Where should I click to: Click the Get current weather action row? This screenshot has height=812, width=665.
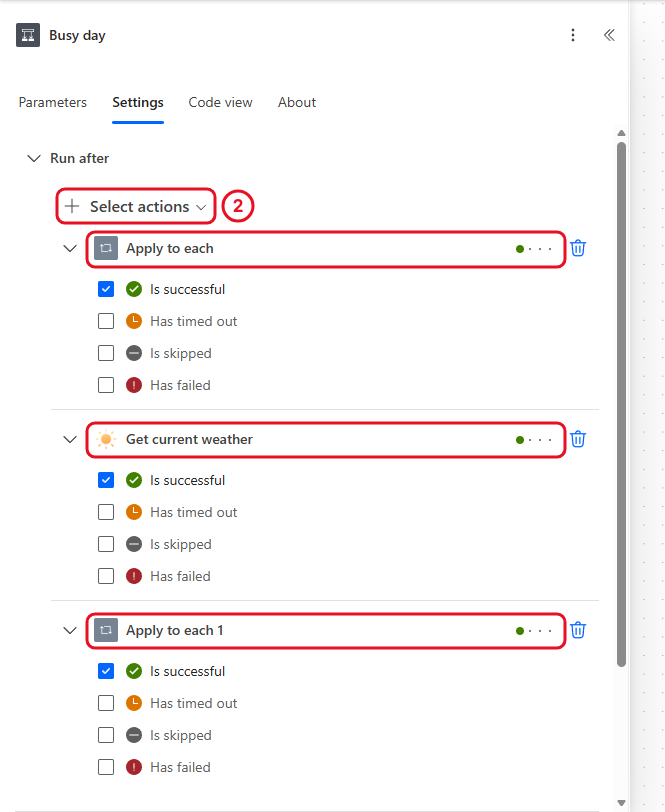coord(326,440)
